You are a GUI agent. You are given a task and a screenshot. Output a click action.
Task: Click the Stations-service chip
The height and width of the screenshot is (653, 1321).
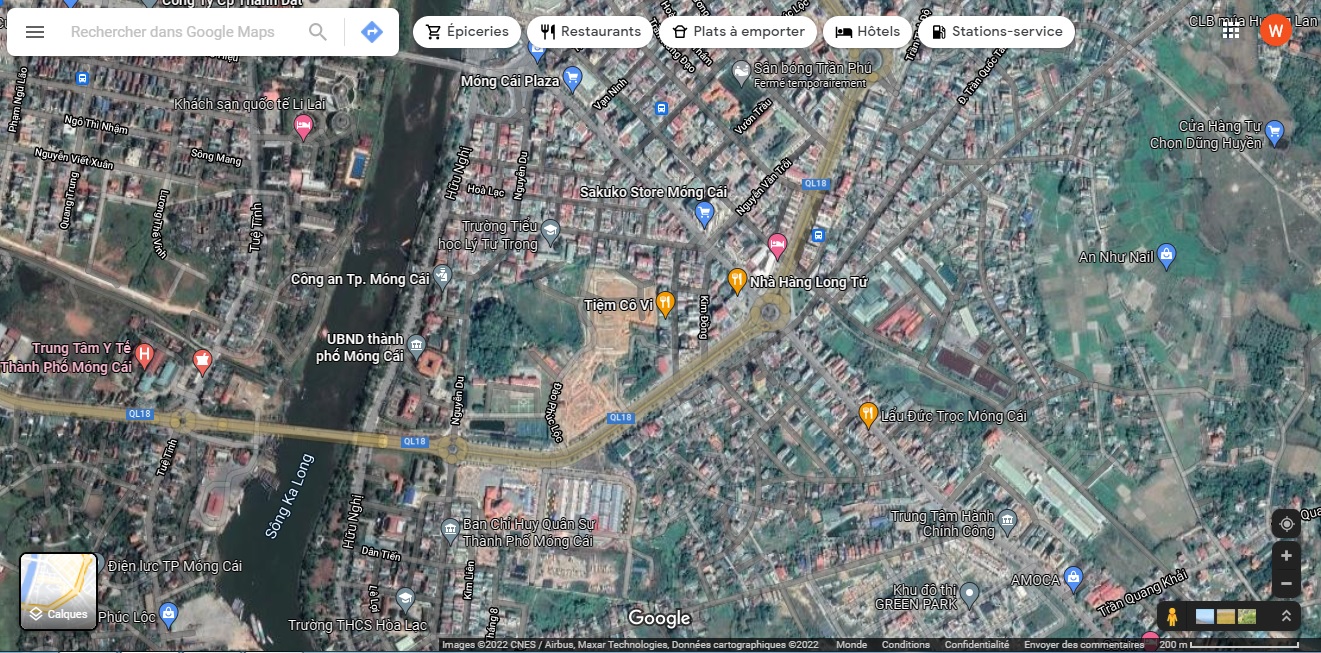pyautogui.click(x=996, y=32)
